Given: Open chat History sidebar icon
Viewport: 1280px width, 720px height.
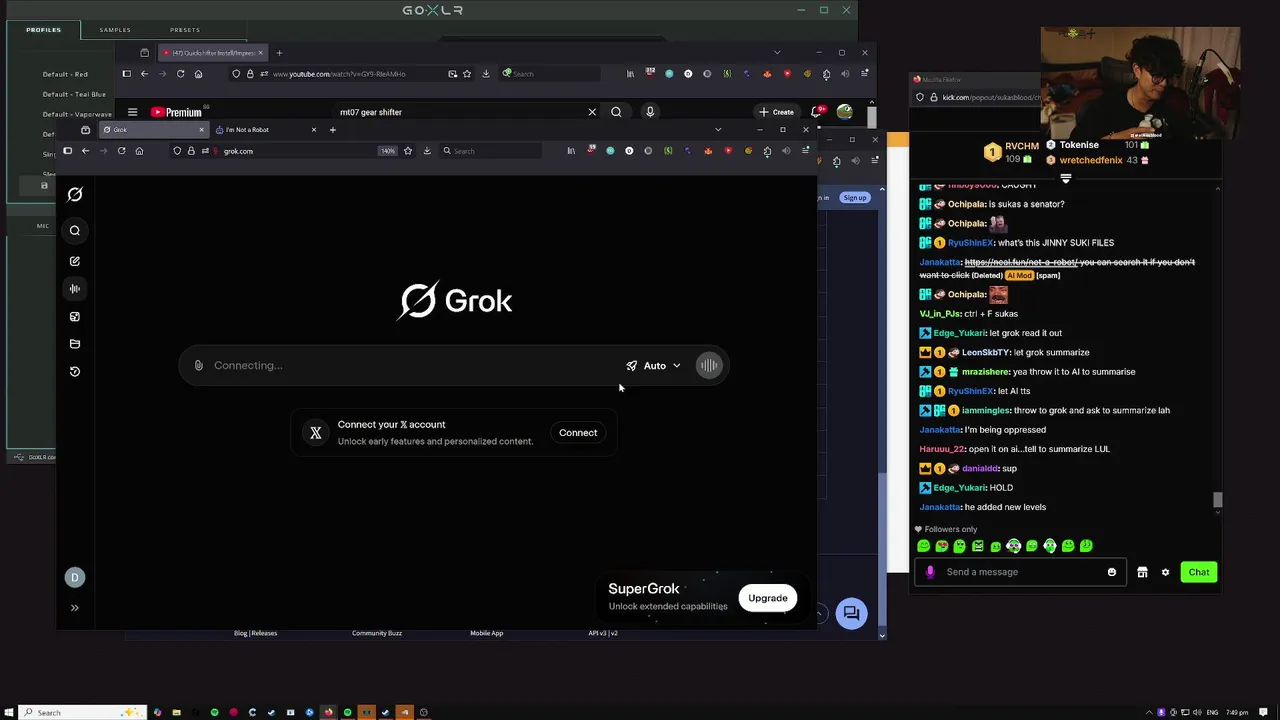Looking at the screenshot, I should [75, 372].
